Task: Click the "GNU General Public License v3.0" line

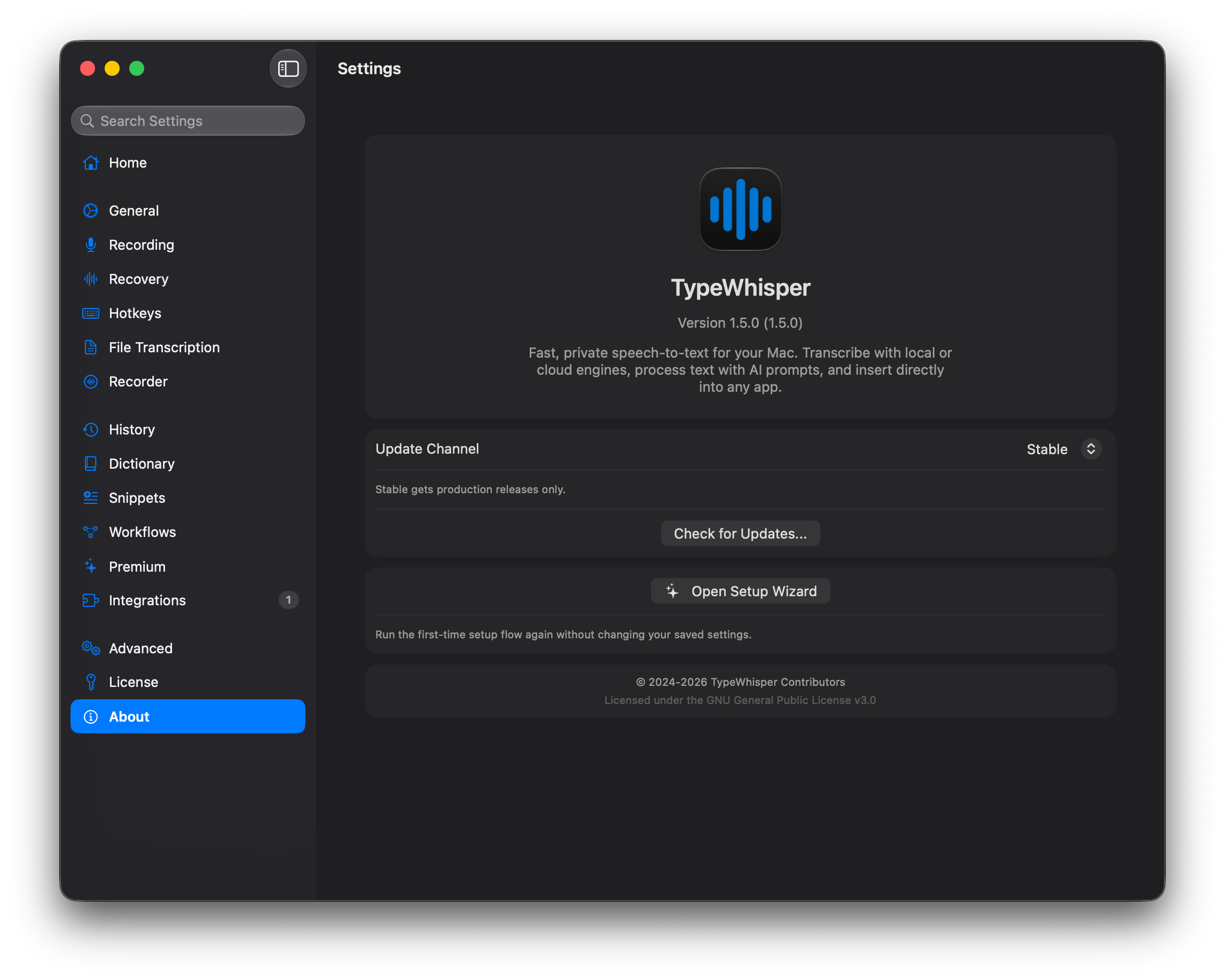Action: [x=740, y=700]
